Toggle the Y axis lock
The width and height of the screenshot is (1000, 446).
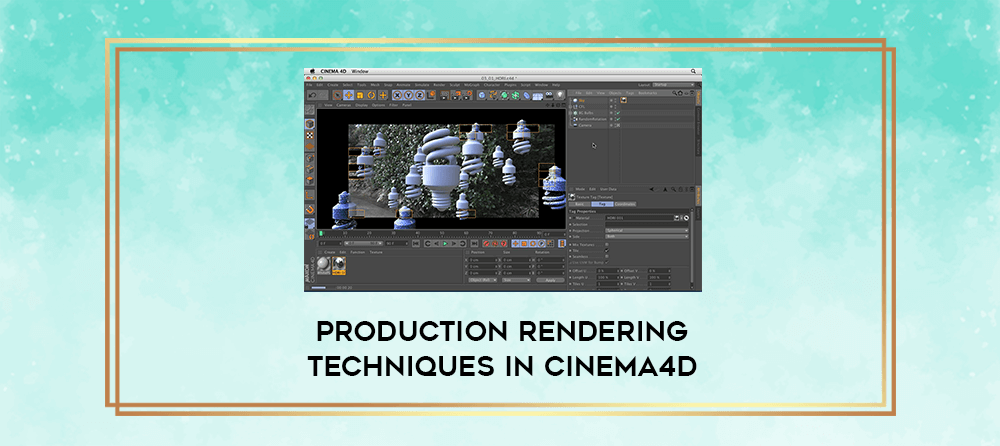(x=408, y=95)
